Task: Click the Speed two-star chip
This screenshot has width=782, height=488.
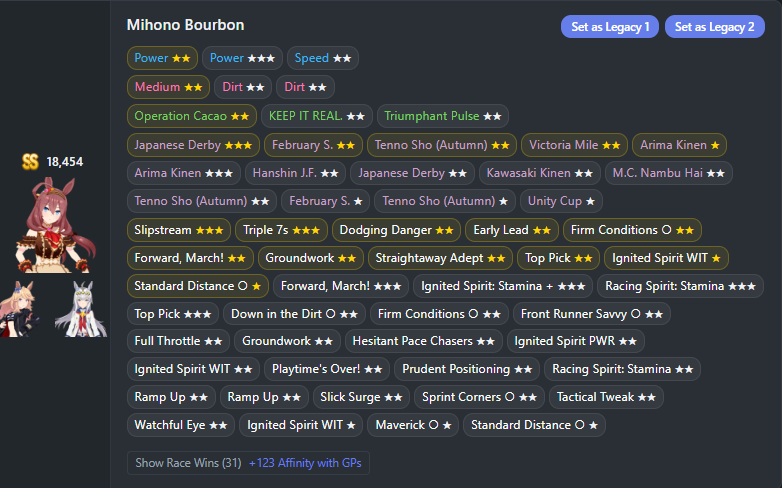Action: point(323,58)
